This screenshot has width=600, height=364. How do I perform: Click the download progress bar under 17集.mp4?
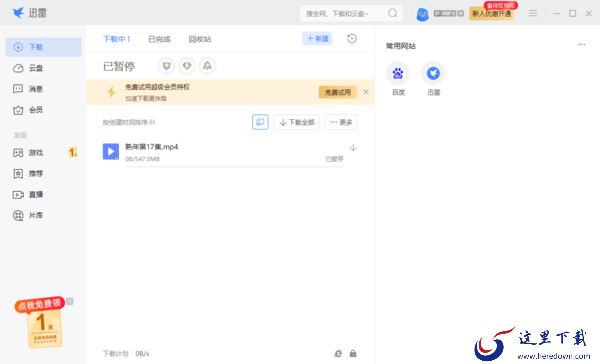coord(234,166)
